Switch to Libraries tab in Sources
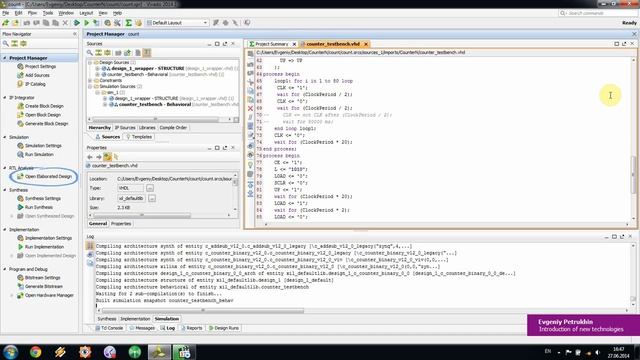This screenshot has height=360, width=640. click(x=147, y=128)
